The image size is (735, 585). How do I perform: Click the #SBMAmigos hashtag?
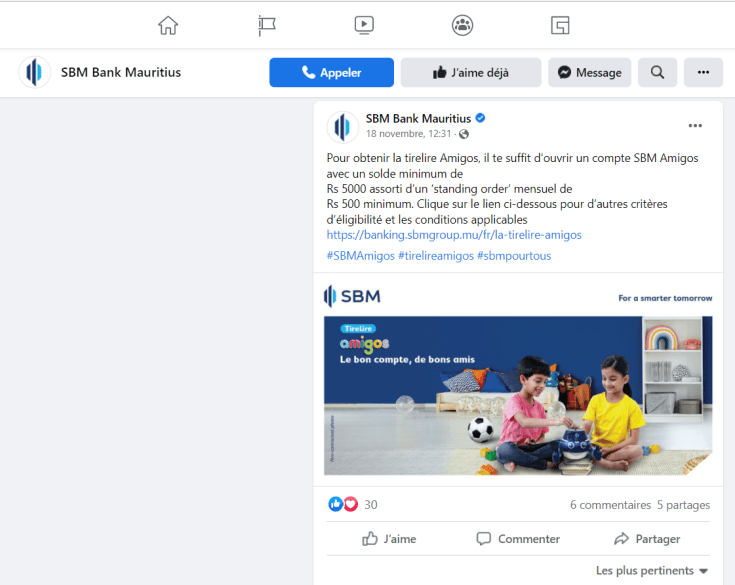point(360,256)
